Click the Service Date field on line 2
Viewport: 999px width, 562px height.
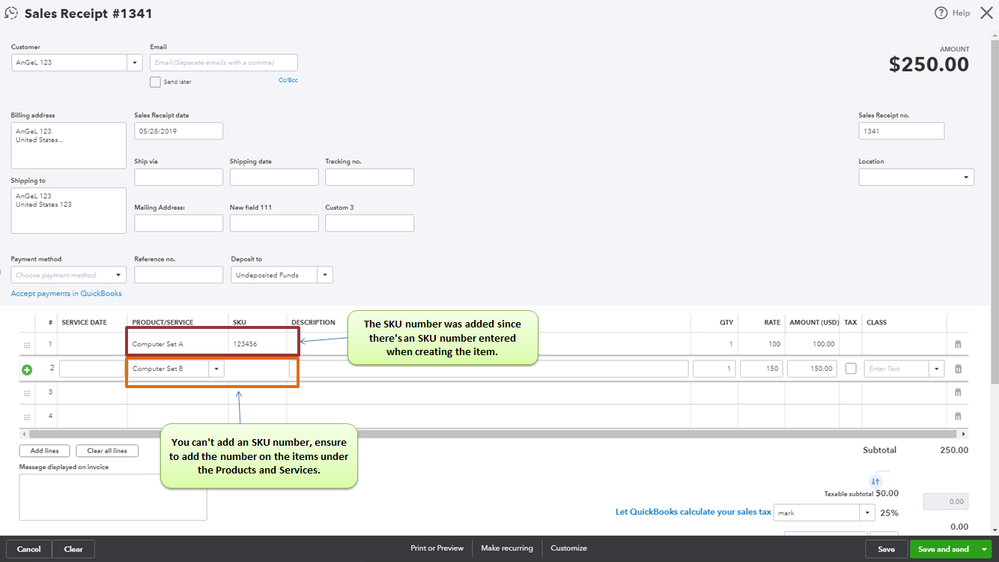[x=92, y=368]
